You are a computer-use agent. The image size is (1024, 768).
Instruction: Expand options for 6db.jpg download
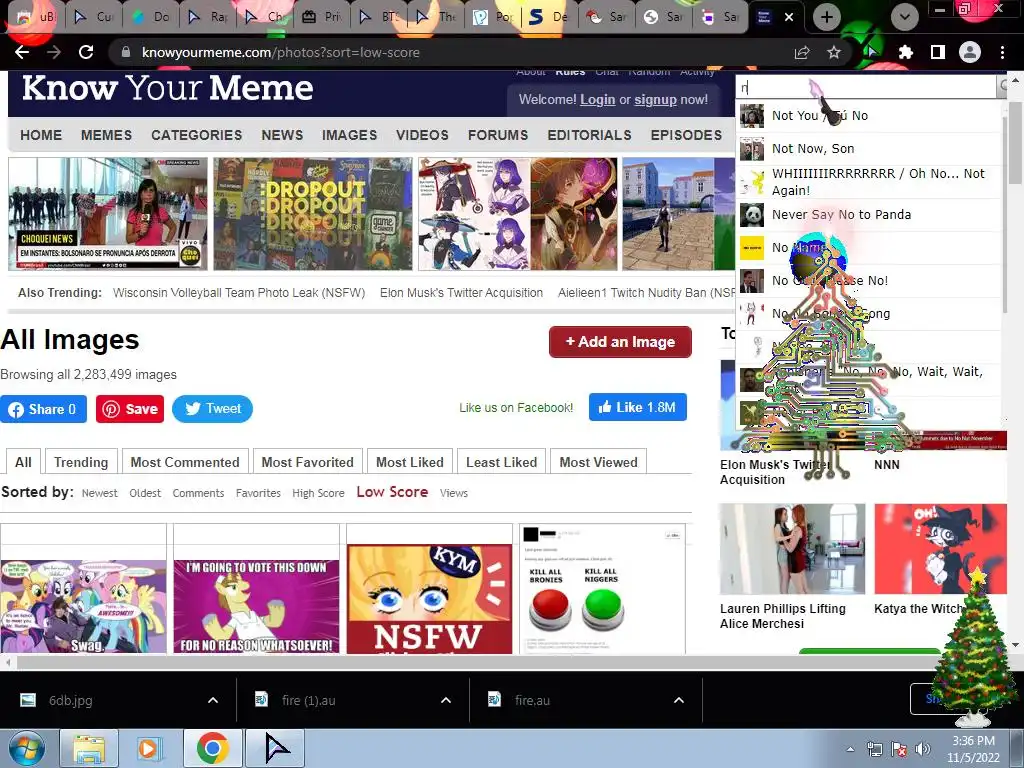pos(213,700)
